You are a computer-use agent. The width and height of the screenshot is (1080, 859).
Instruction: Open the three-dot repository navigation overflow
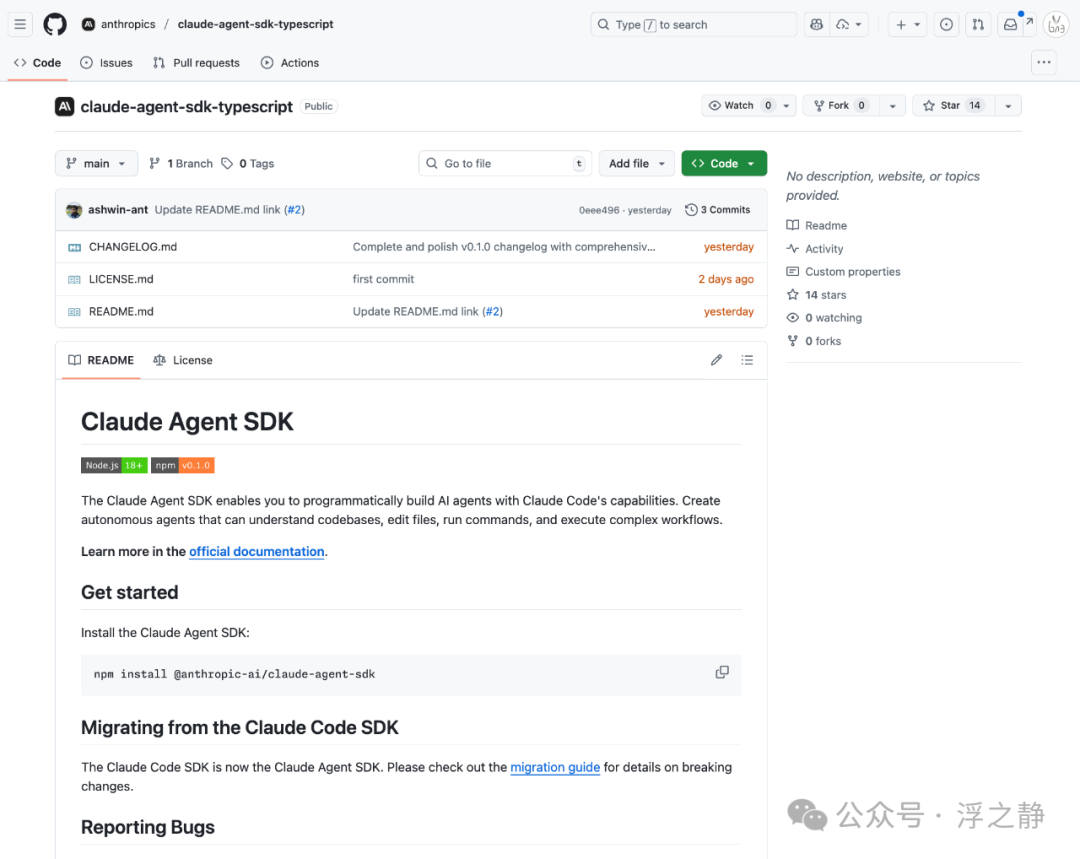(x=1044, y=63)
